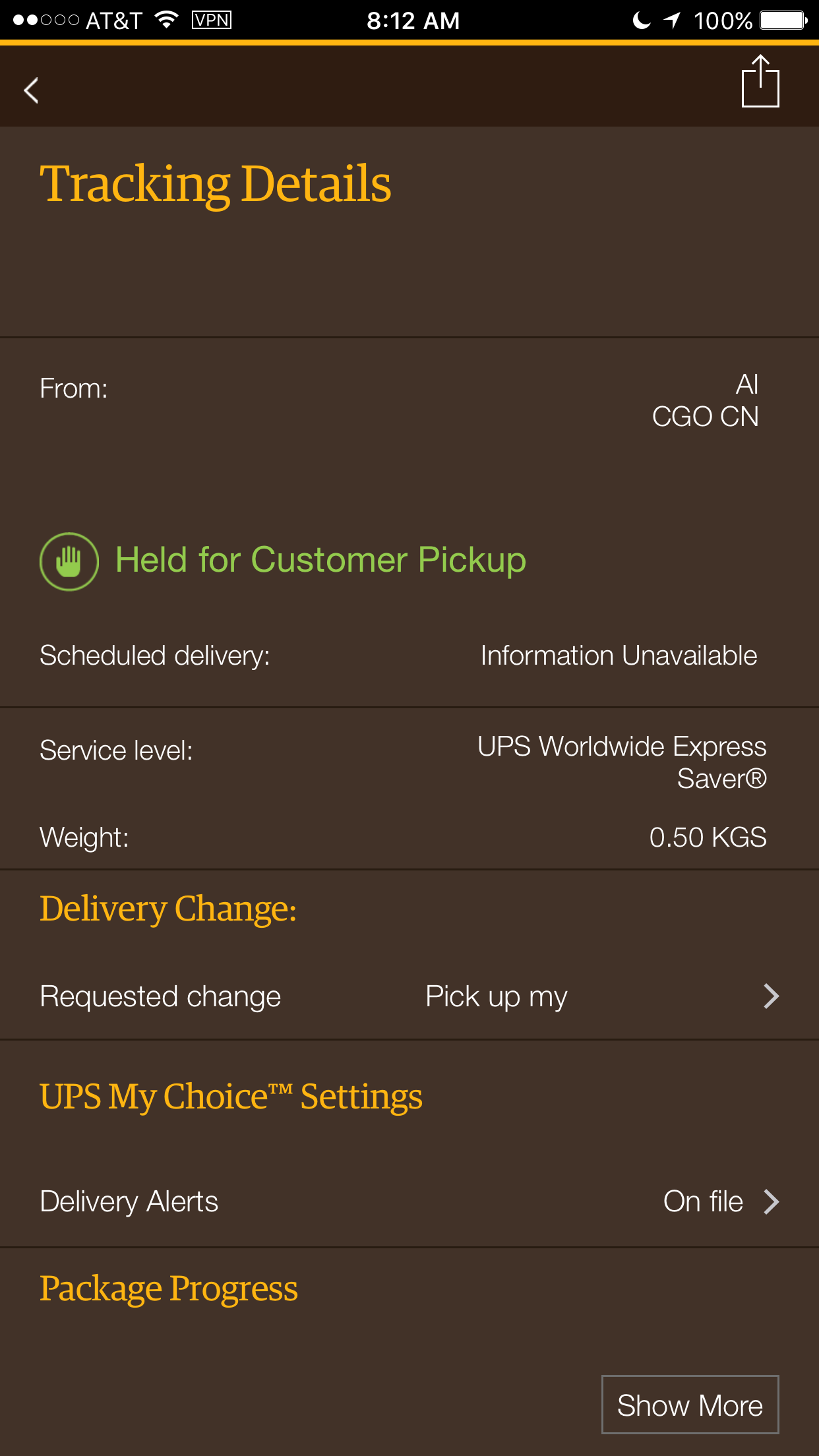Click the Show More button

(690, 1405)
